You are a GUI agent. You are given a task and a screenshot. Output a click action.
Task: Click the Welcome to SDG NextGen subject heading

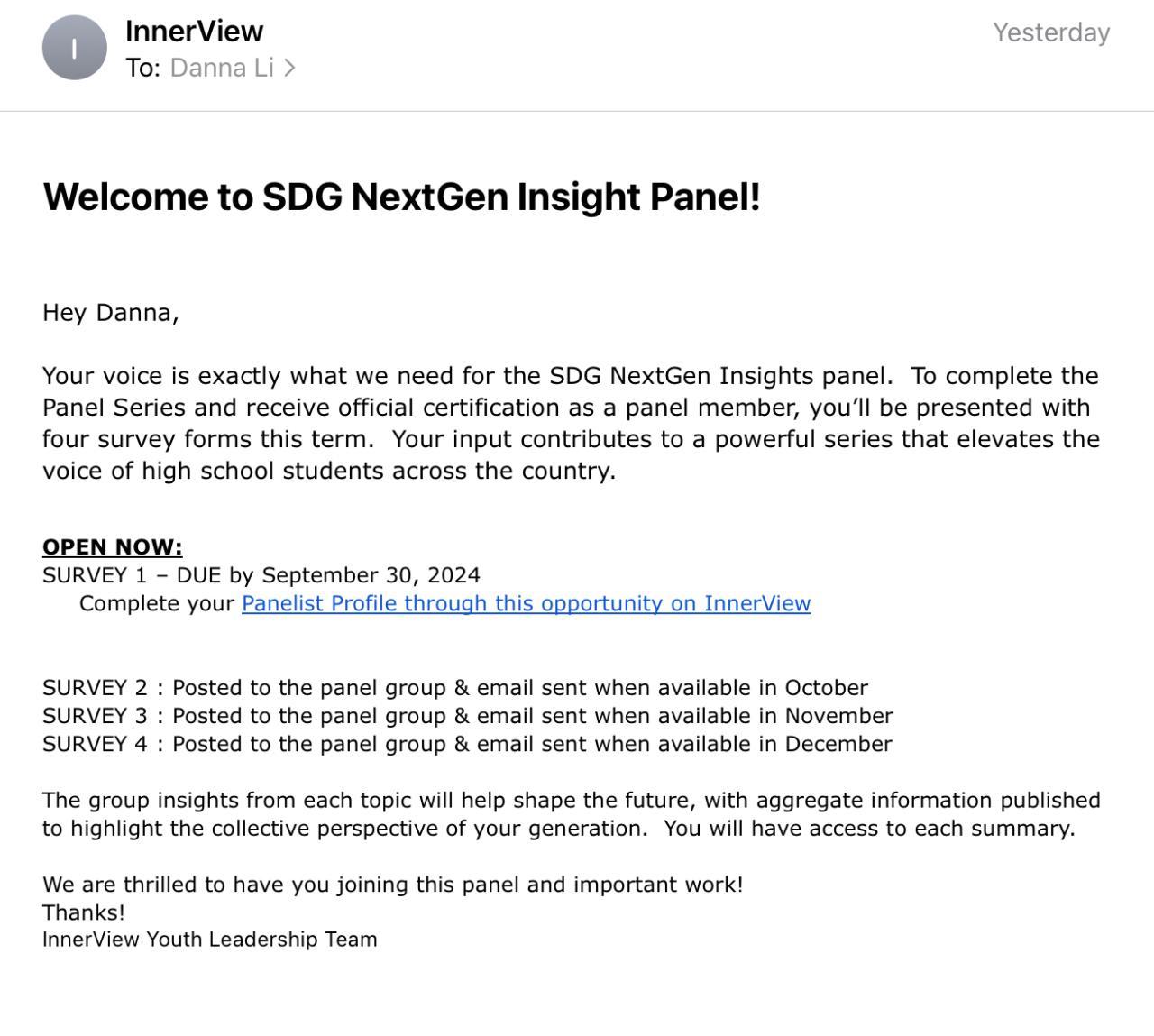401,197
